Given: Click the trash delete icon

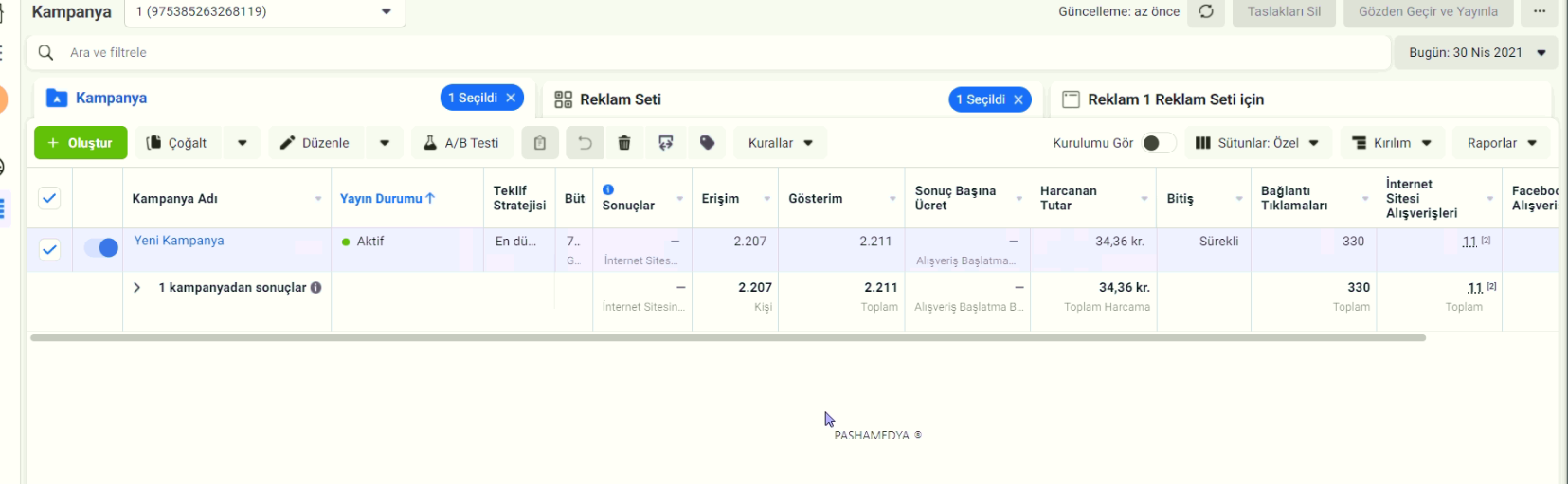Looking at the screenshot, I should [624, 143].
